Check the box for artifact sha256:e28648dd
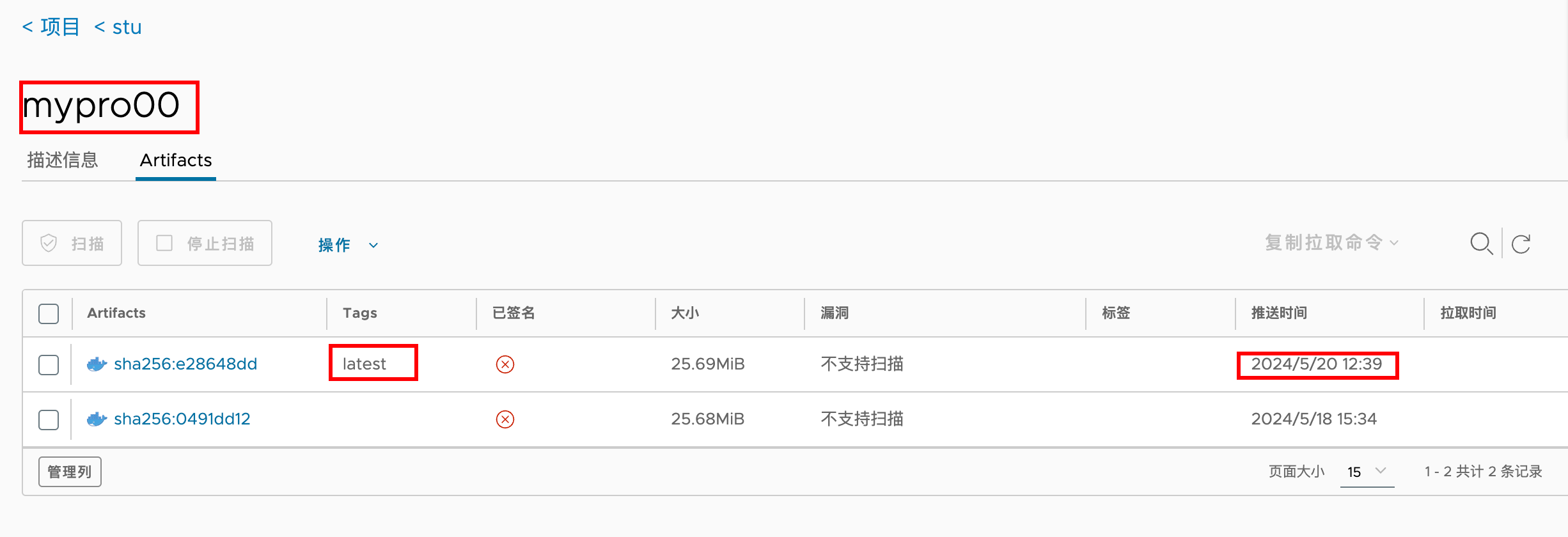The height and width of the screenshot is (537, 1568). point(49,364)
